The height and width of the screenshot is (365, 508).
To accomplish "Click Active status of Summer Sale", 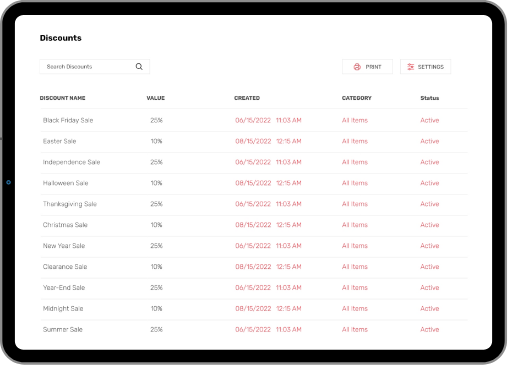I will tap(430, 330).
